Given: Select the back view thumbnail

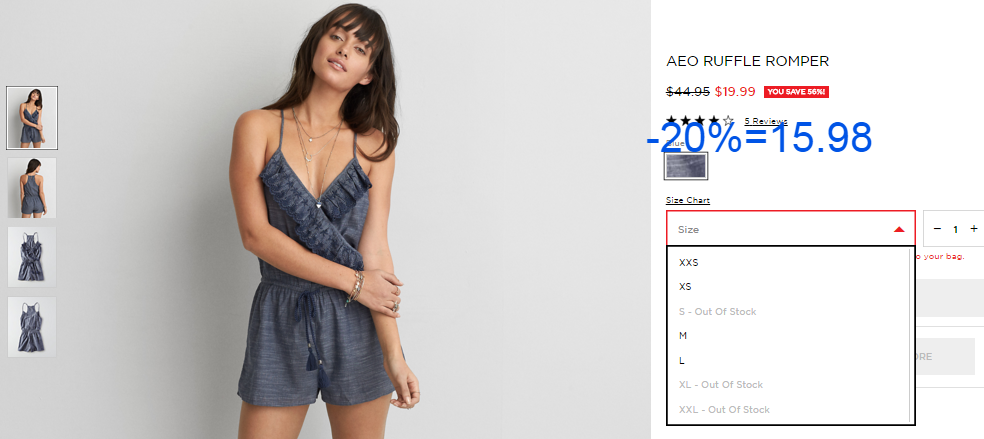Looking at the screenshot, I should pyautogui.click(x=32, y=188).
